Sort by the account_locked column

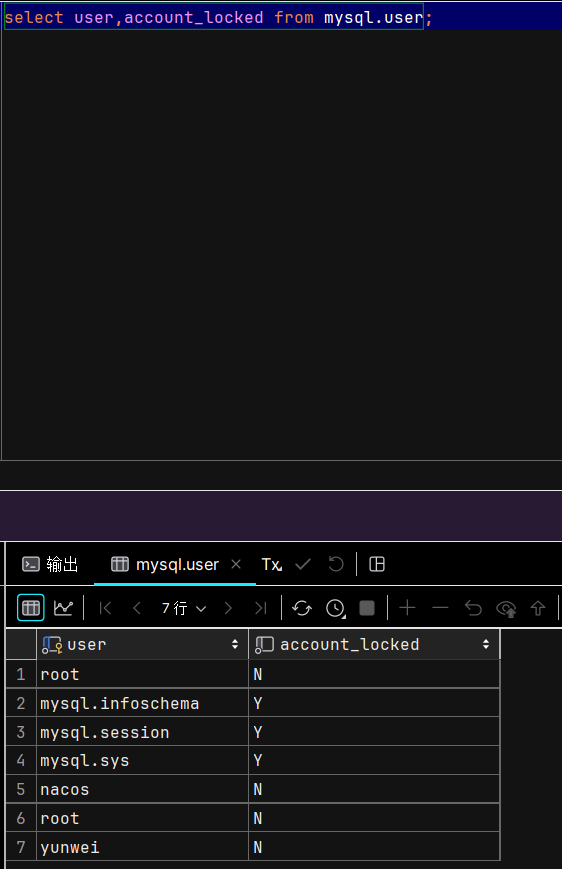point(486,644)
